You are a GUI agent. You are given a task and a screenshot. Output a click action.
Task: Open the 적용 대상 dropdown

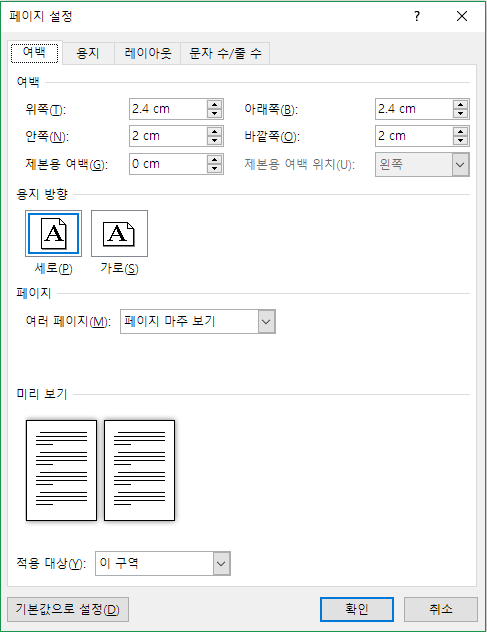click(x=163, y=563)
